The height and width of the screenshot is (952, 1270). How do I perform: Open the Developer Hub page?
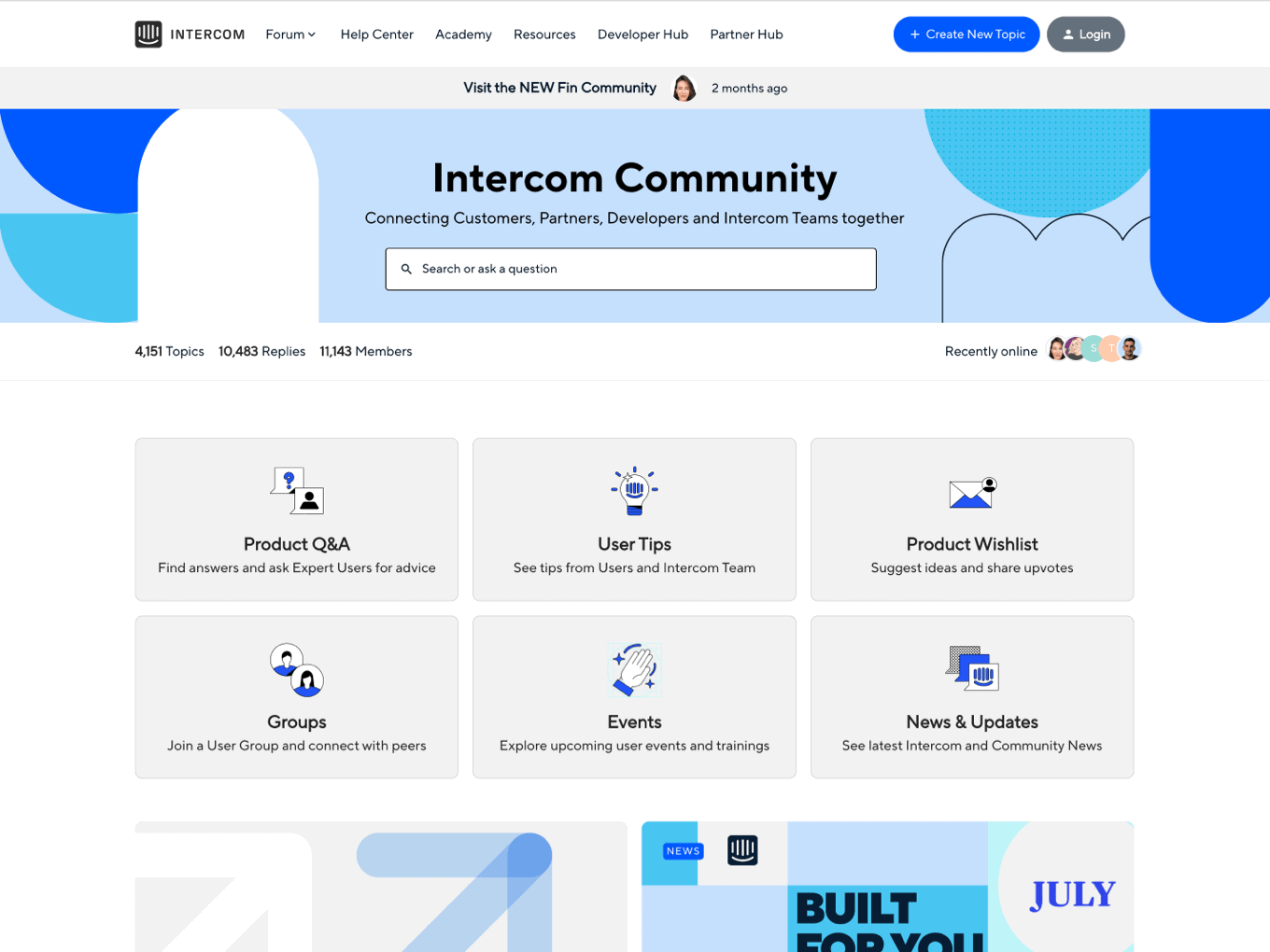coord(642,34)
